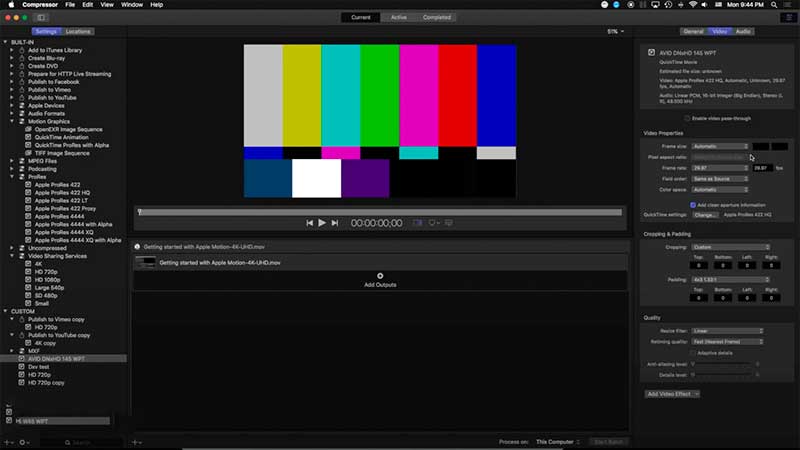Click the go to previous frame icon
The image size is (800, 450).
tap(309, 223)
